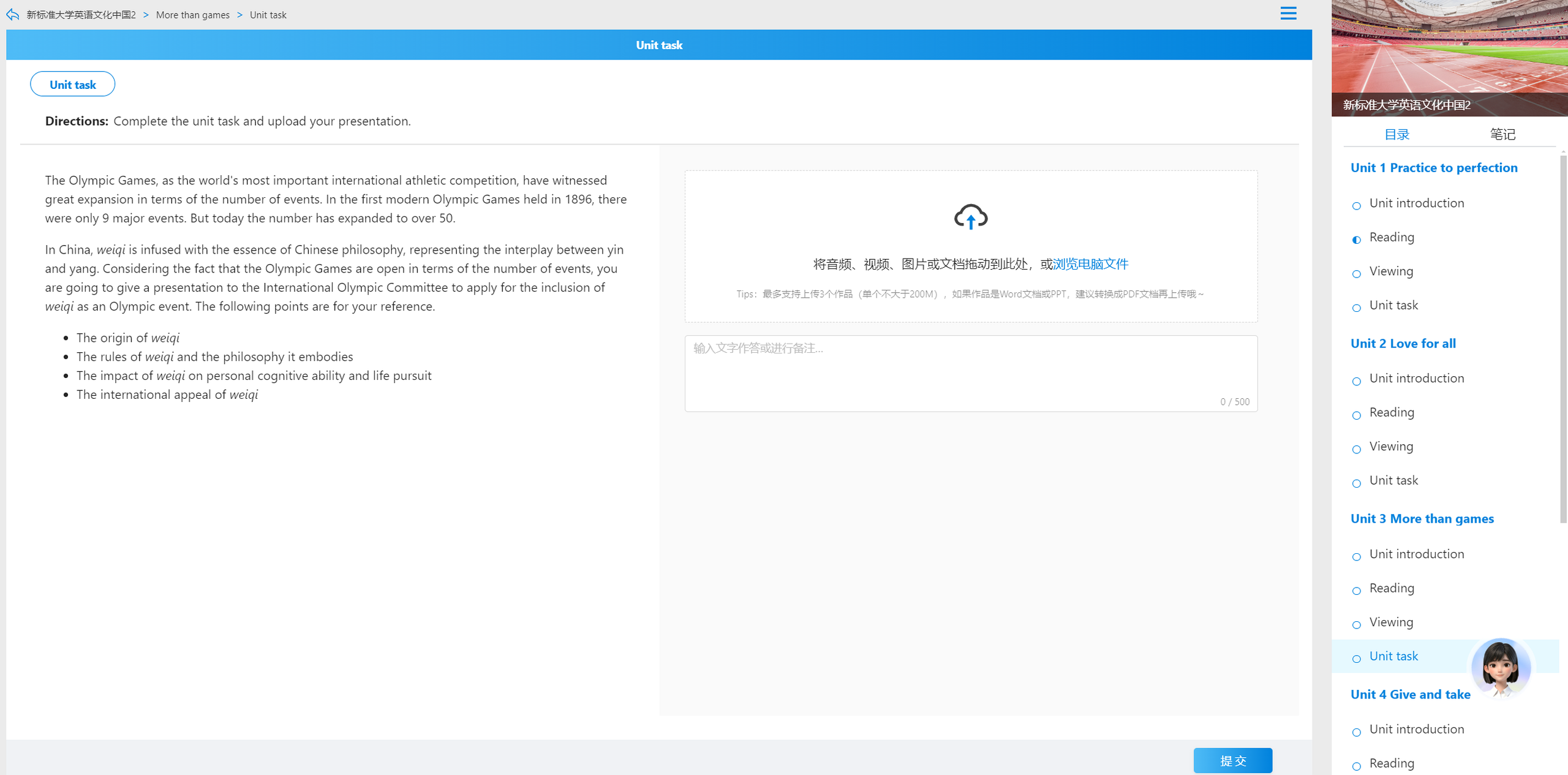Open the hamburger menu icon
The height and width of the screenshot is (775, 1568).
pyautogui.click(x=1288, y=13)
